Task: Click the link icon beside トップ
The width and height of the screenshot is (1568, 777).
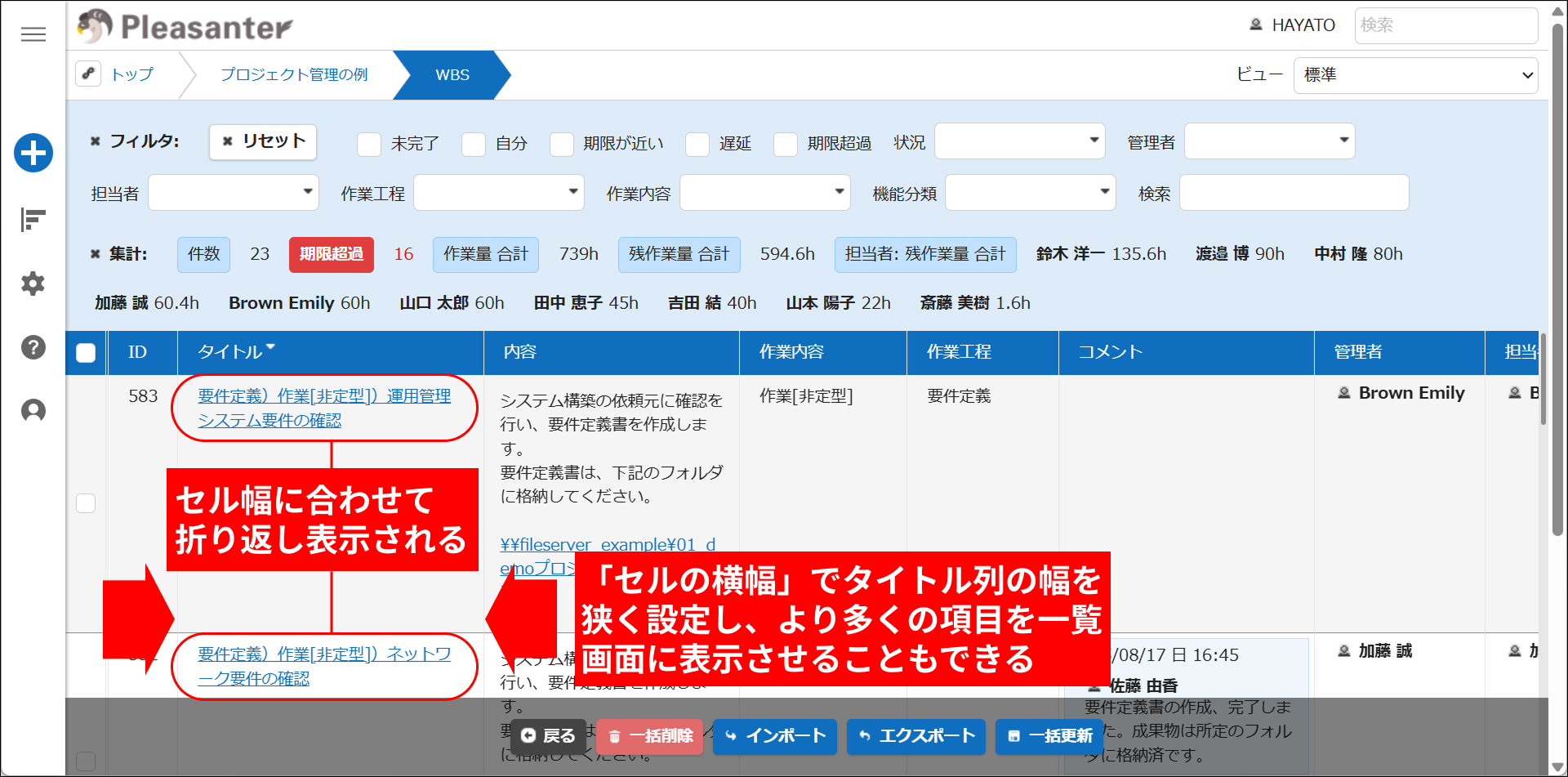Action: click(x=88, y=74)
